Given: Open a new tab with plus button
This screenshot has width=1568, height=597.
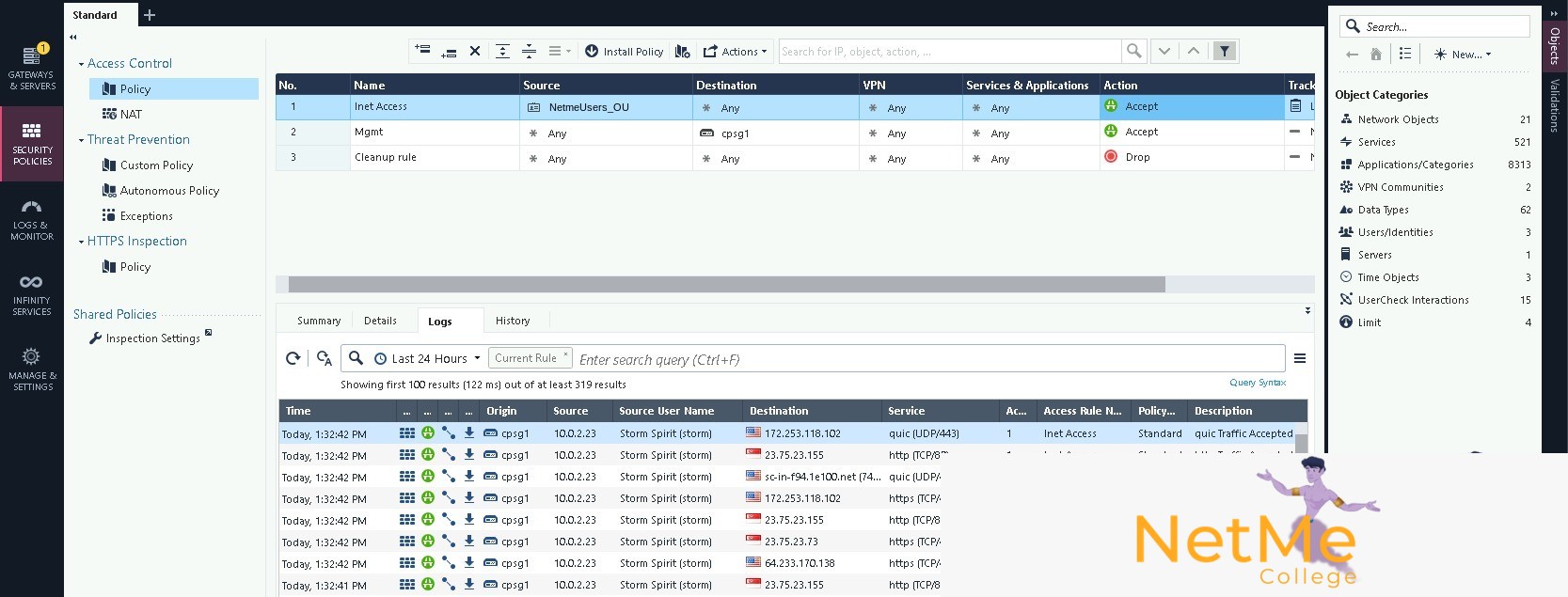Looking at the screenshot, I should [x=150, y=15].
